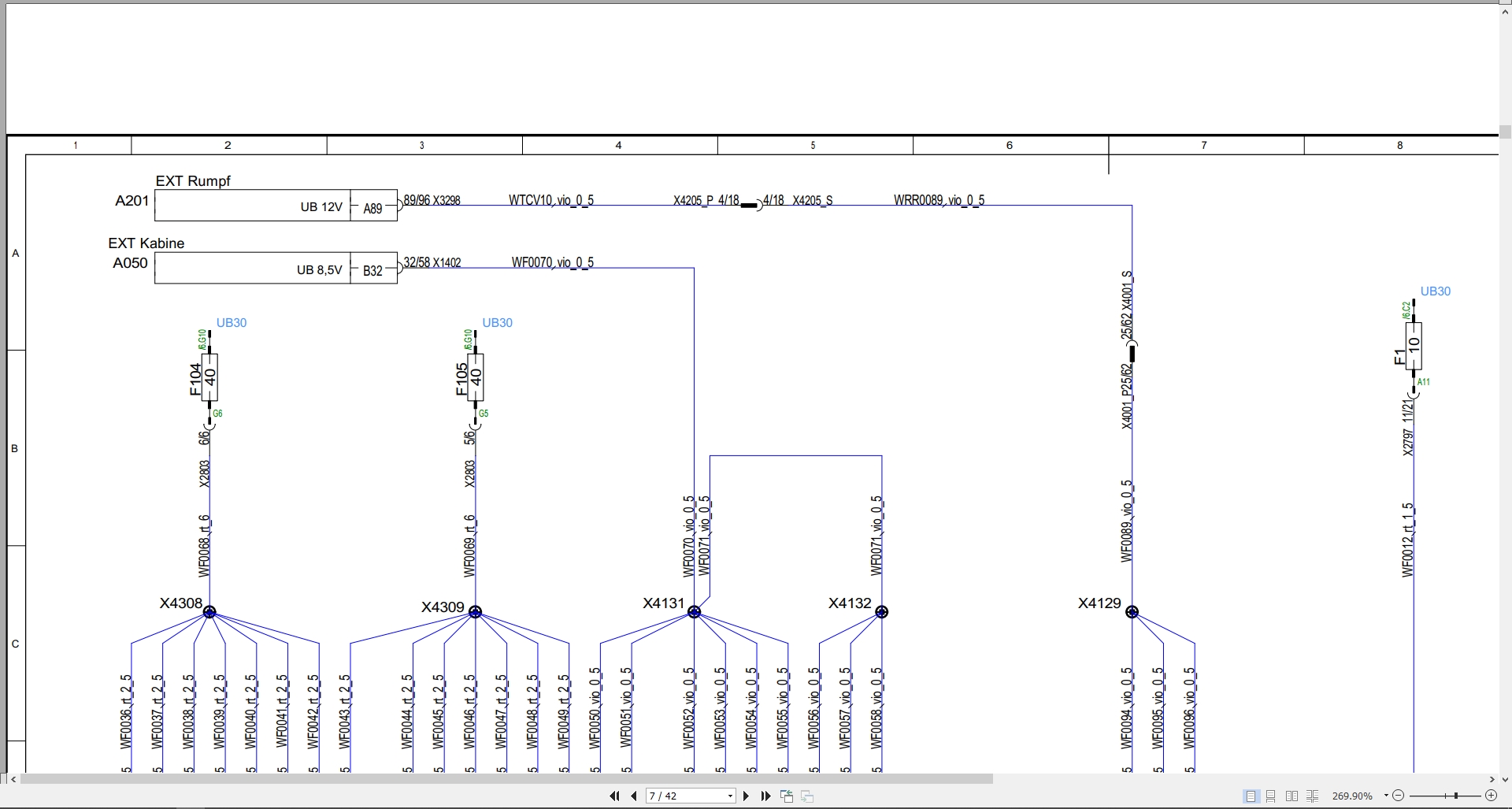The image size is (1512, 809).
Task: Enable continuous facing page view
Action: coord(1312,796)
